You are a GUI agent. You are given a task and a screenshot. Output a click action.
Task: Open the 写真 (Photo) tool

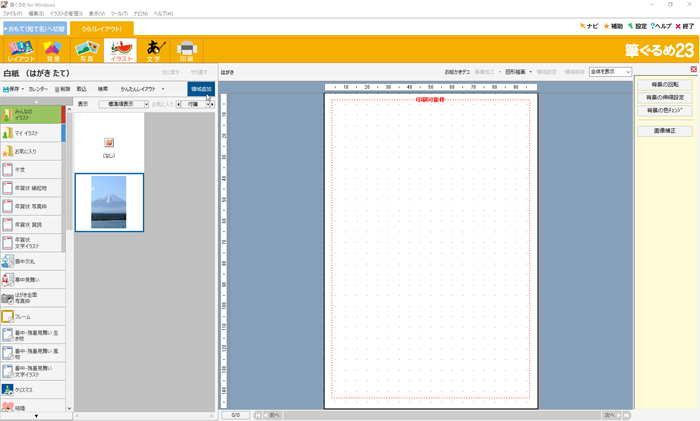coord(86,50)
